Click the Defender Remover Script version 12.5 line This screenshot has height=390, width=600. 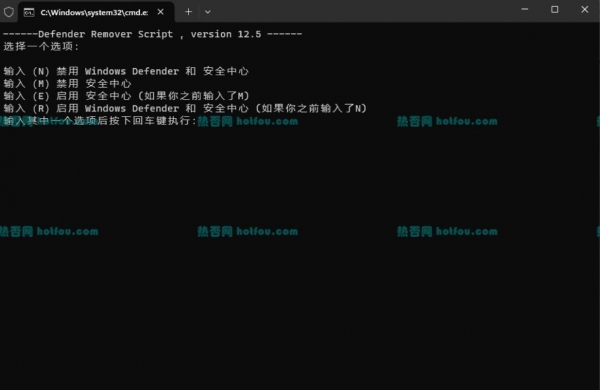[x=152, y=34]
